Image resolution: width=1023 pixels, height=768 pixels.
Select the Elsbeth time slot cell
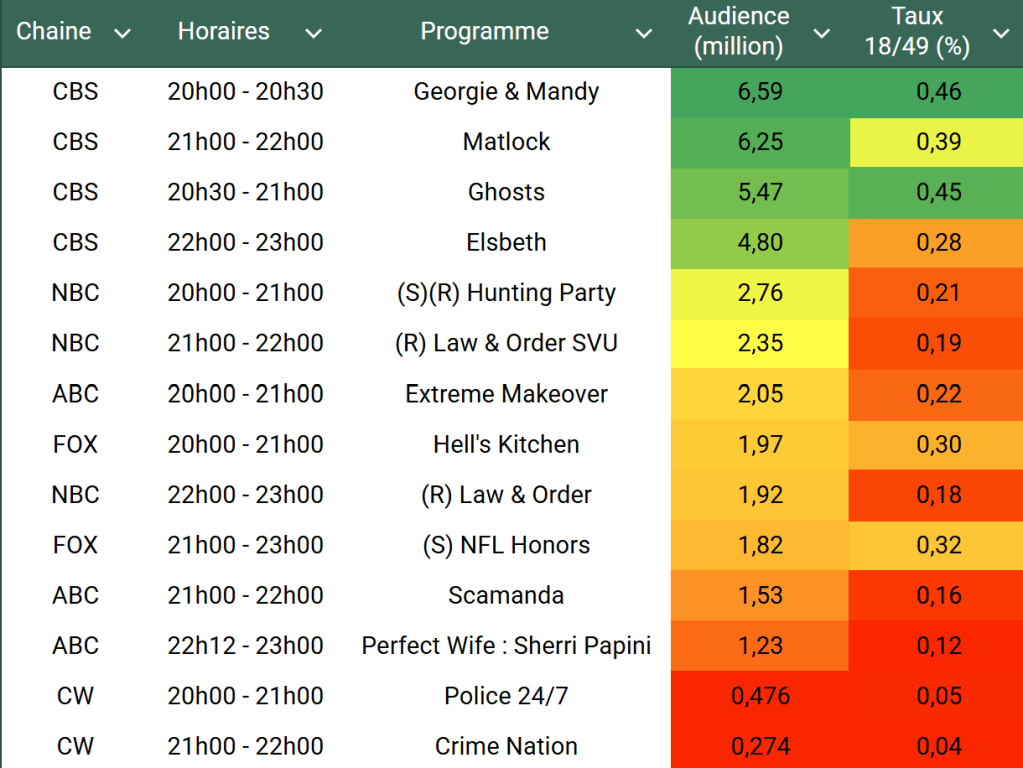click(245, 243)
